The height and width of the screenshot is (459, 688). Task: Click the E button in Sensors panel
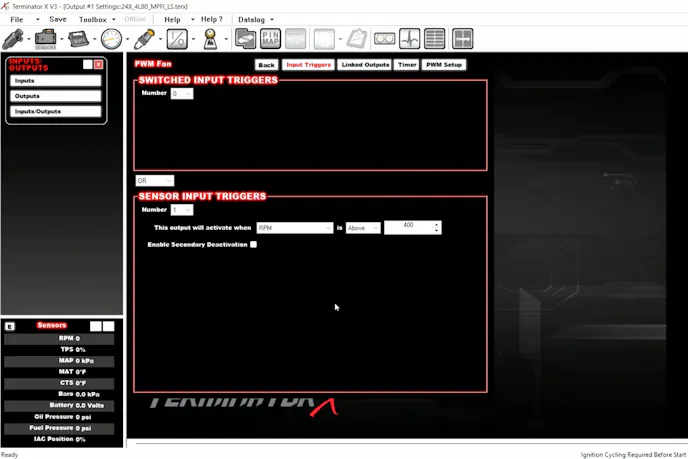coord(10,326)
